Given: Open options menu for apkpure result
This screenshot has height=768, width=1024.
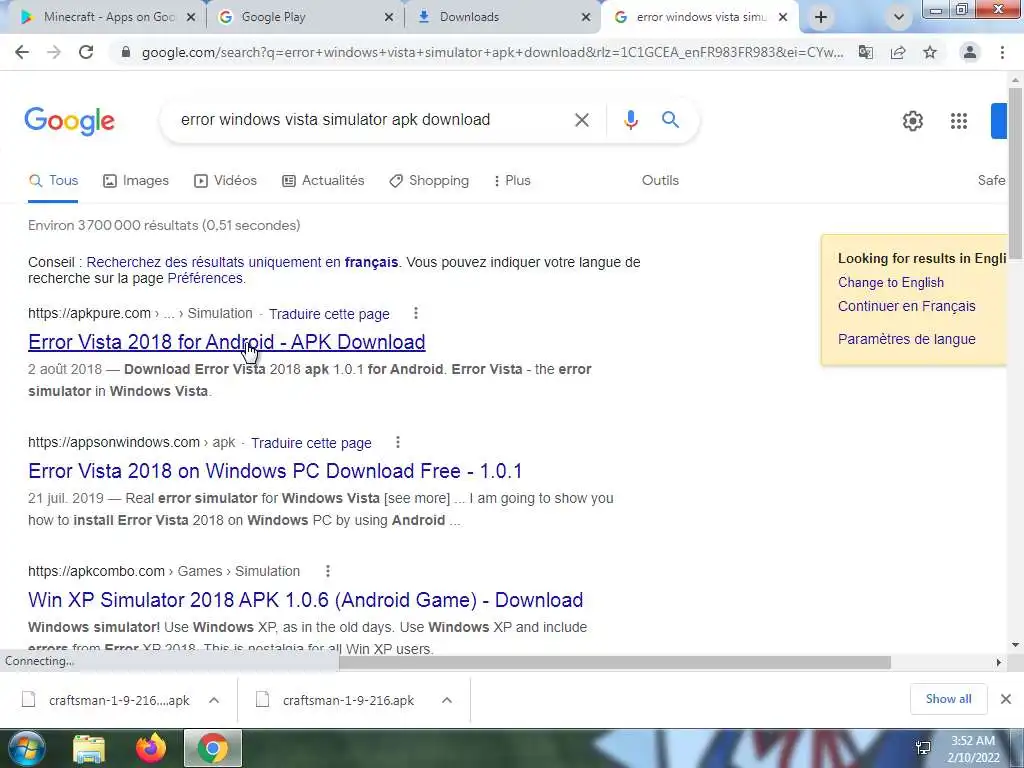Looking at the screenshot, I should pos(415,313).
